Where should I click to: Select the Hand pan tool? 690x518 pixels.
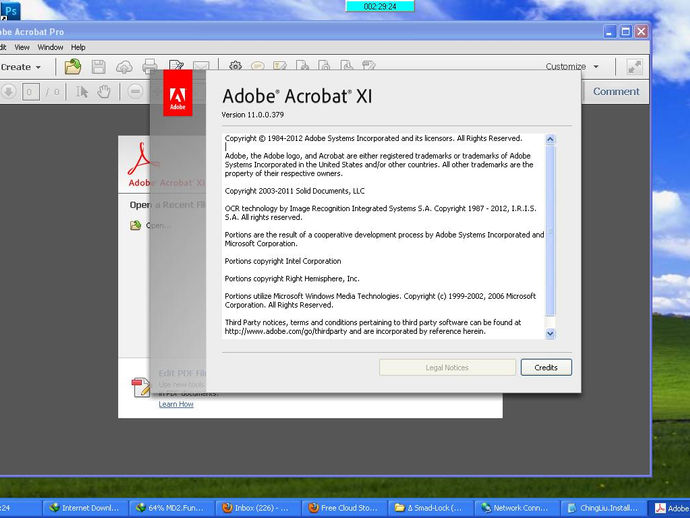(x=104, y=92)
